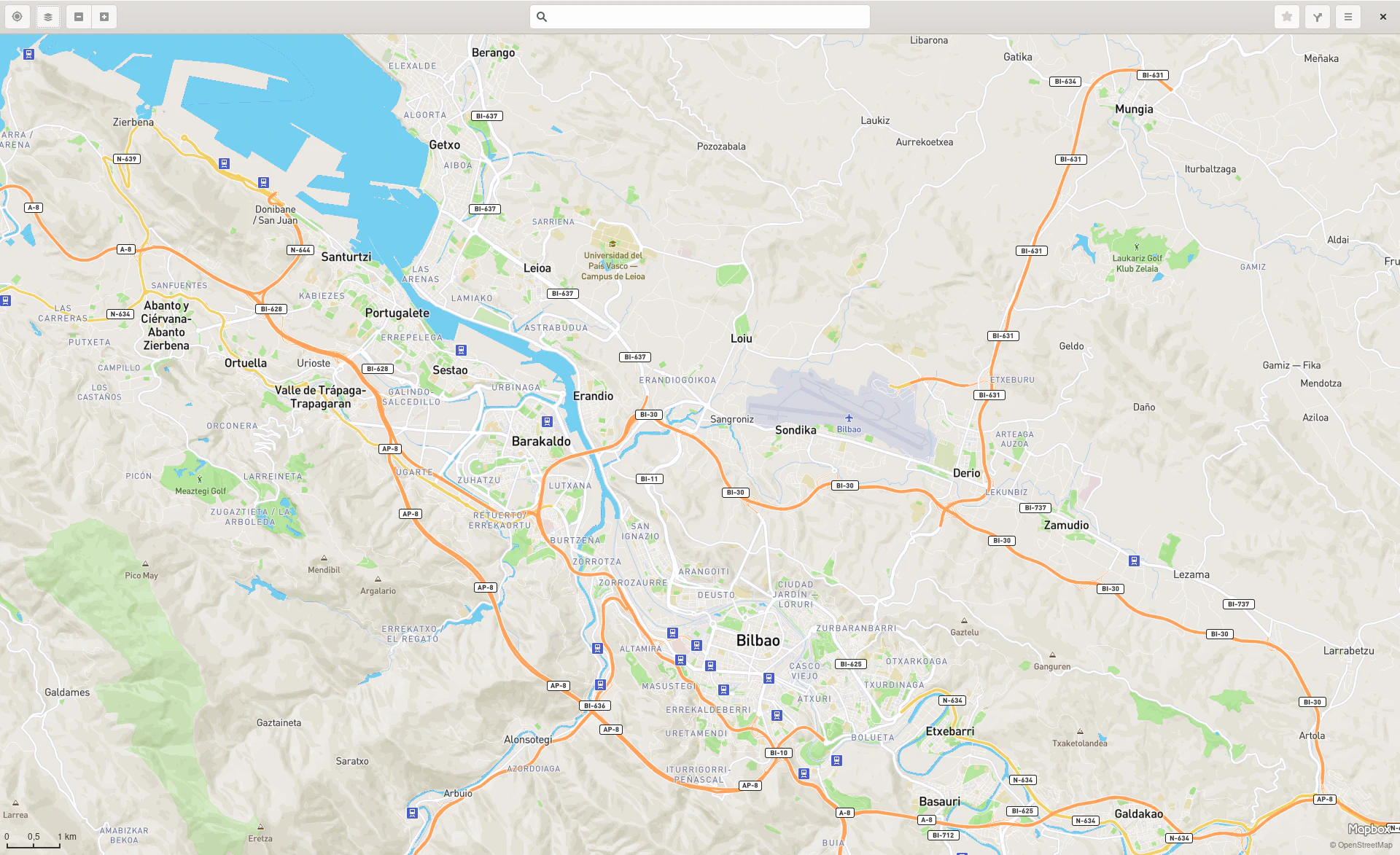Open the hamburger main menu

pyautogui.click(x=1348, y=17)
